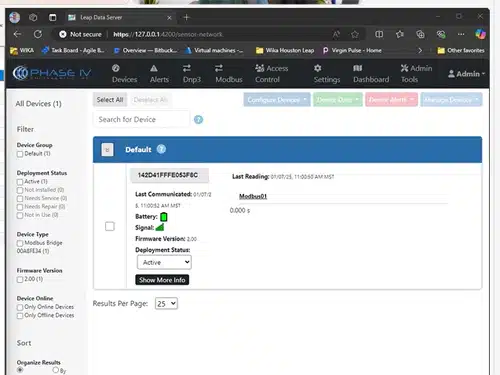The width and height of the screenshot is (500, 375).
Task: Expand the Admin user menu
Action: coord(466,74)
